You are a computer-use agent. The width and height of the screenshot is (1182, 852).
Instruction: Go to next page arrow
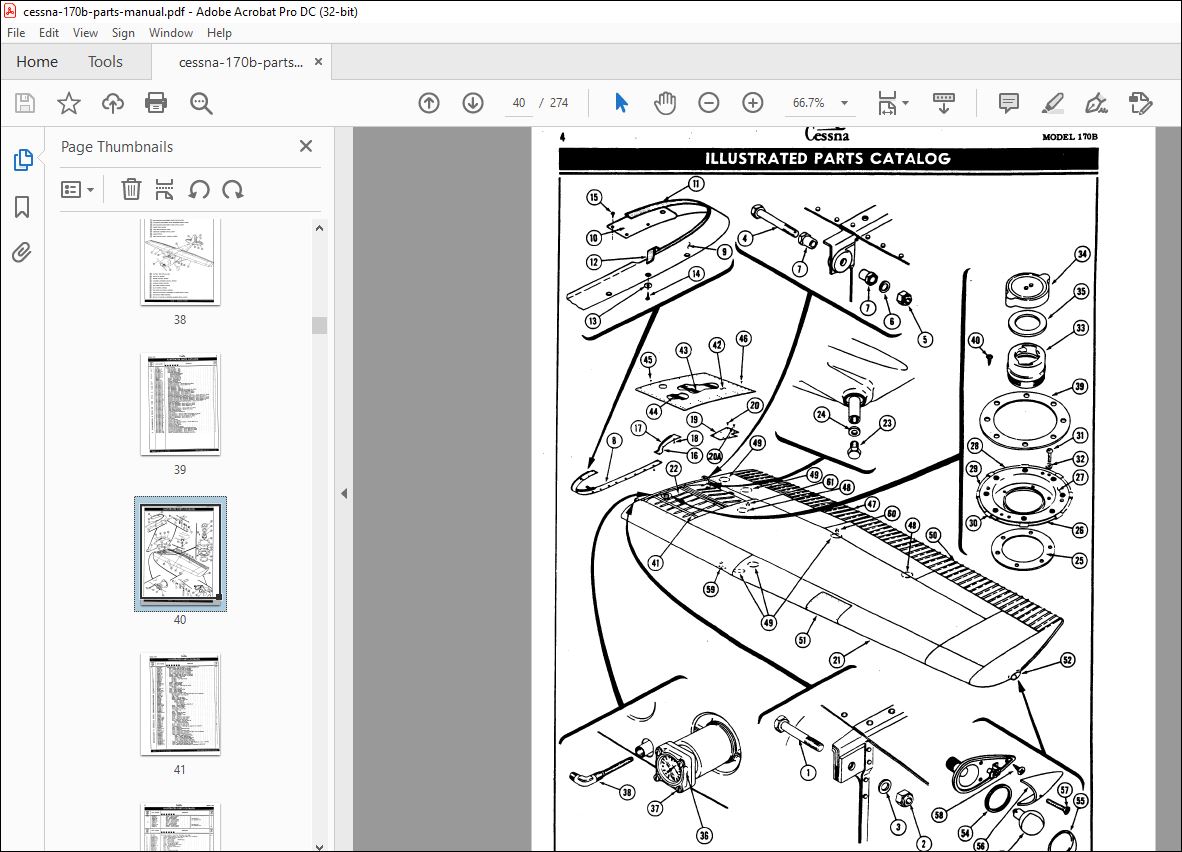(x=473, y=103)
